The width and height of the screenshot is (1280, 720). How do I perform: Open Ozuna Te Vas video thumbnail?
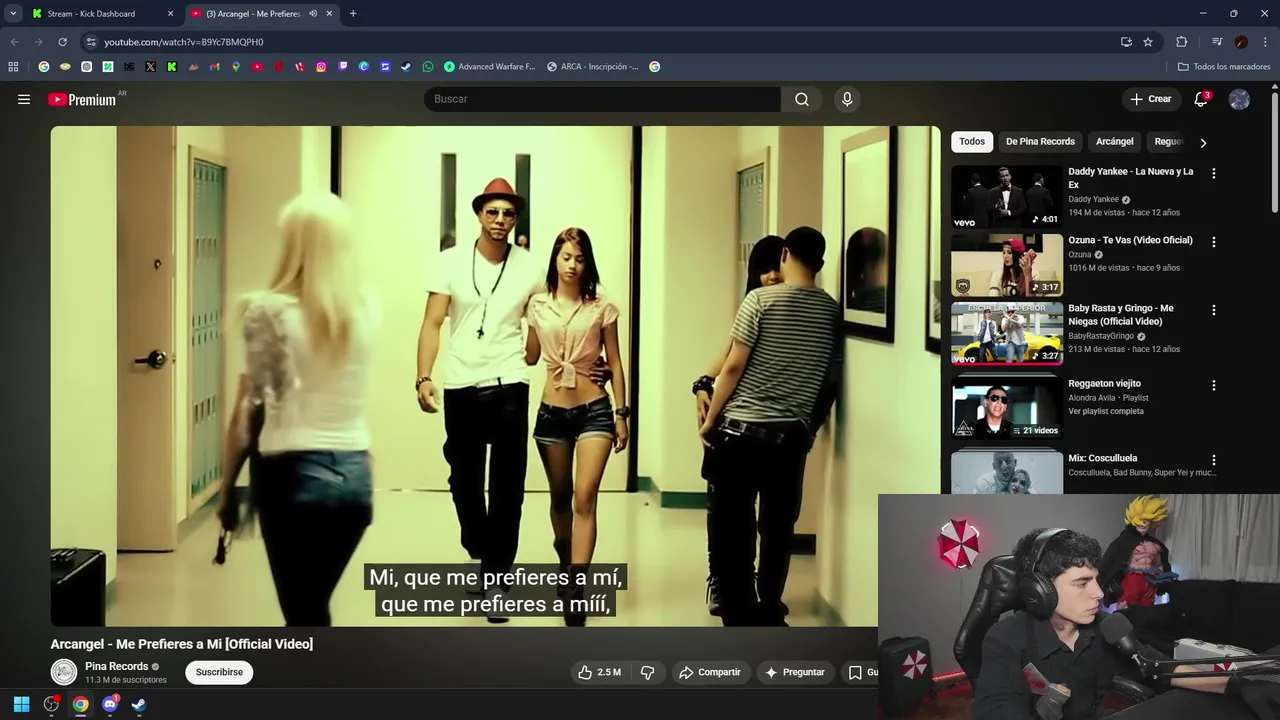click(x=1007, y=265)
